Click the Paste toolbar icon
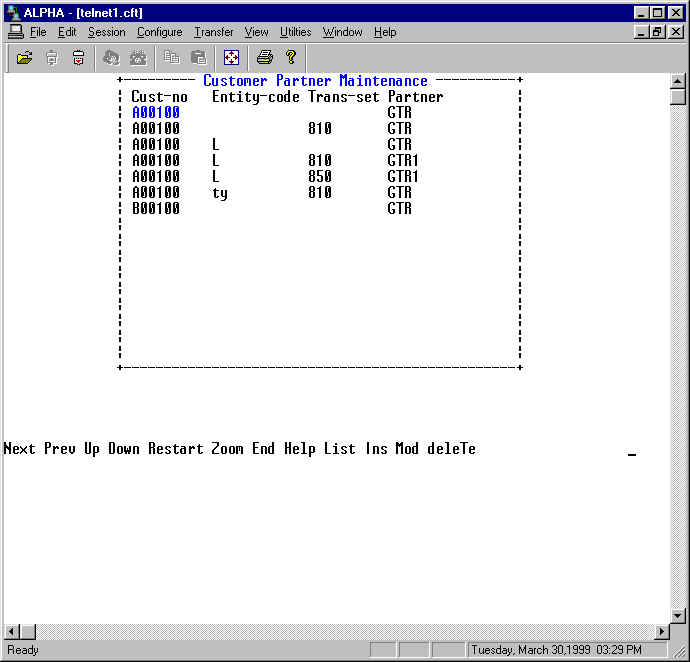The width and height of the screenshot is (690, 662). pos(198,58)
